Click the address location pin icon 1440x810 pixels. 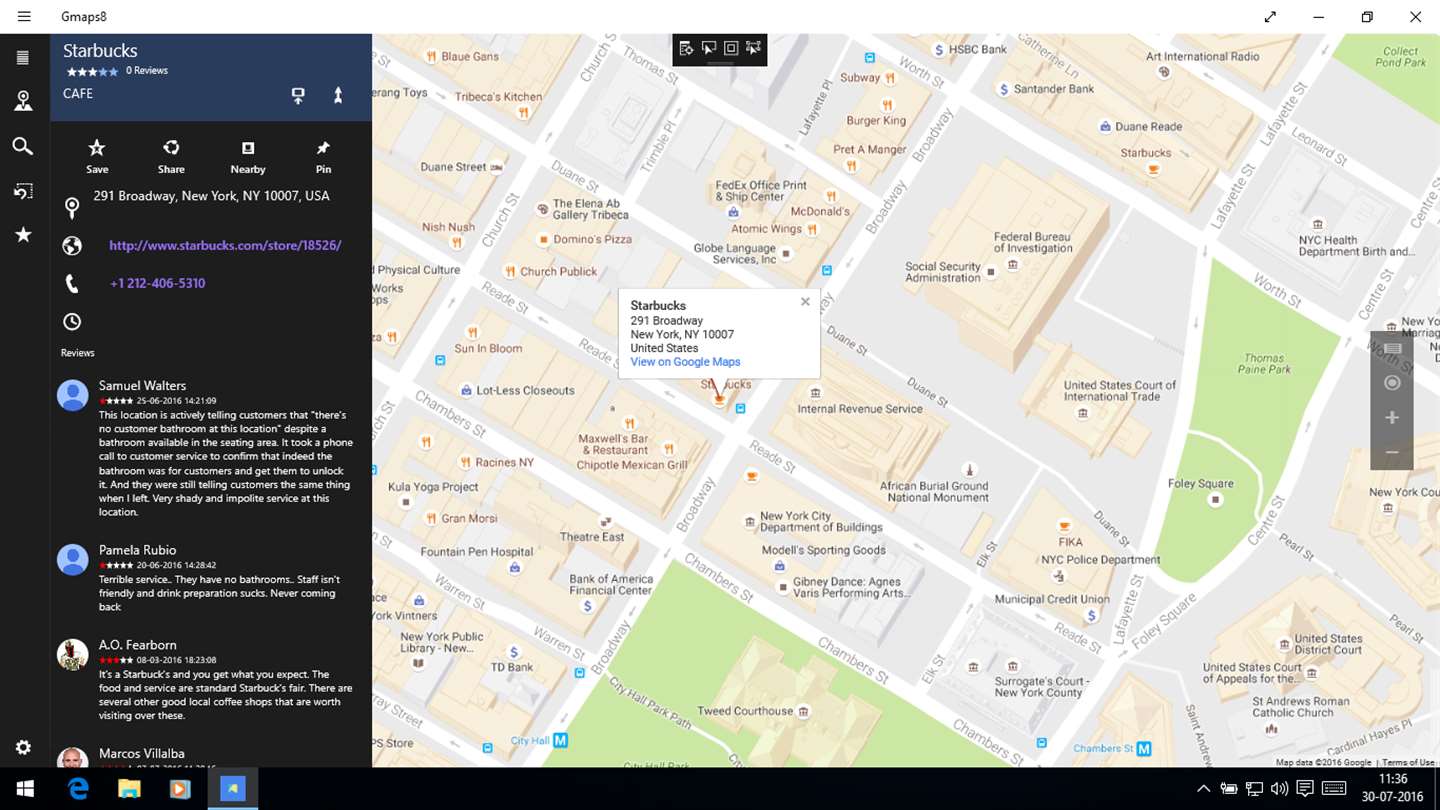(x=72, y=208)
